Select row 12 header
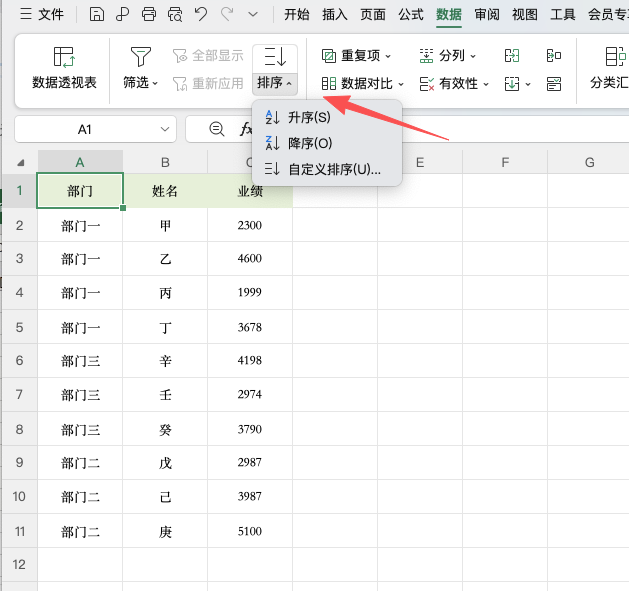Image resolution: width=629 pixels, height=591 pixels. [19, 565]
